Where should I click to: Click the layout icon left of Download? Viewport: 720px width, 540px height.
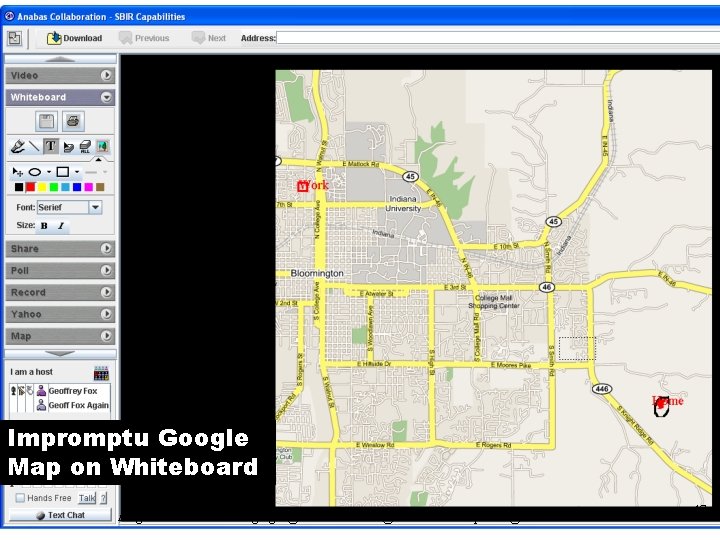[15, 38]
